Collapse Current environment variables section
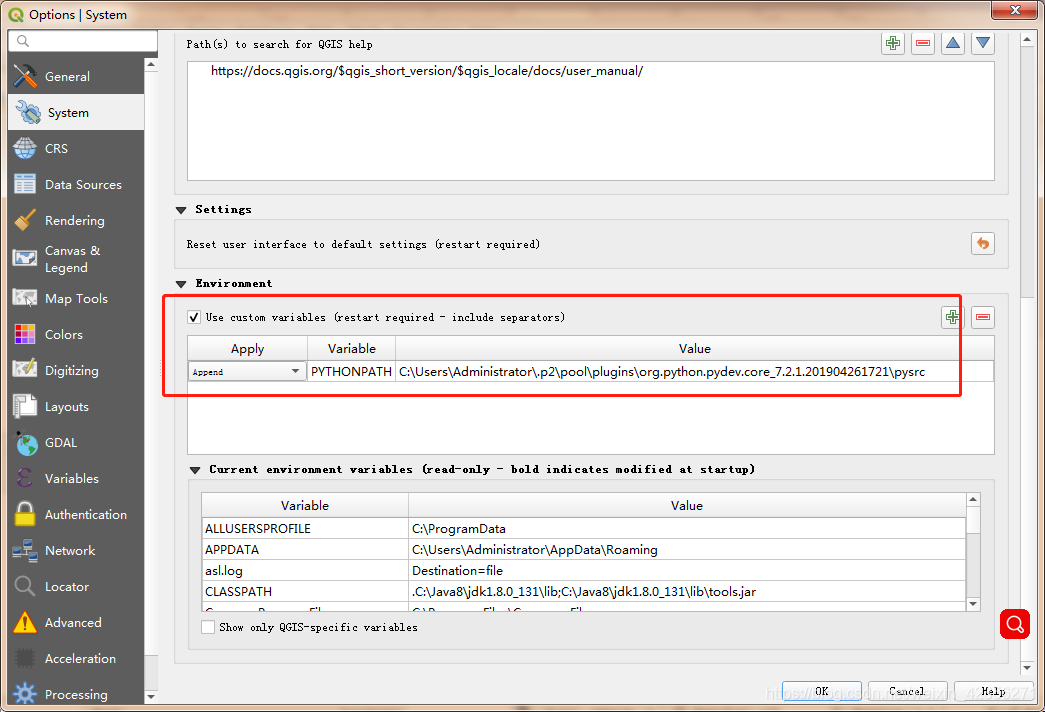 (x=195, y=470)
